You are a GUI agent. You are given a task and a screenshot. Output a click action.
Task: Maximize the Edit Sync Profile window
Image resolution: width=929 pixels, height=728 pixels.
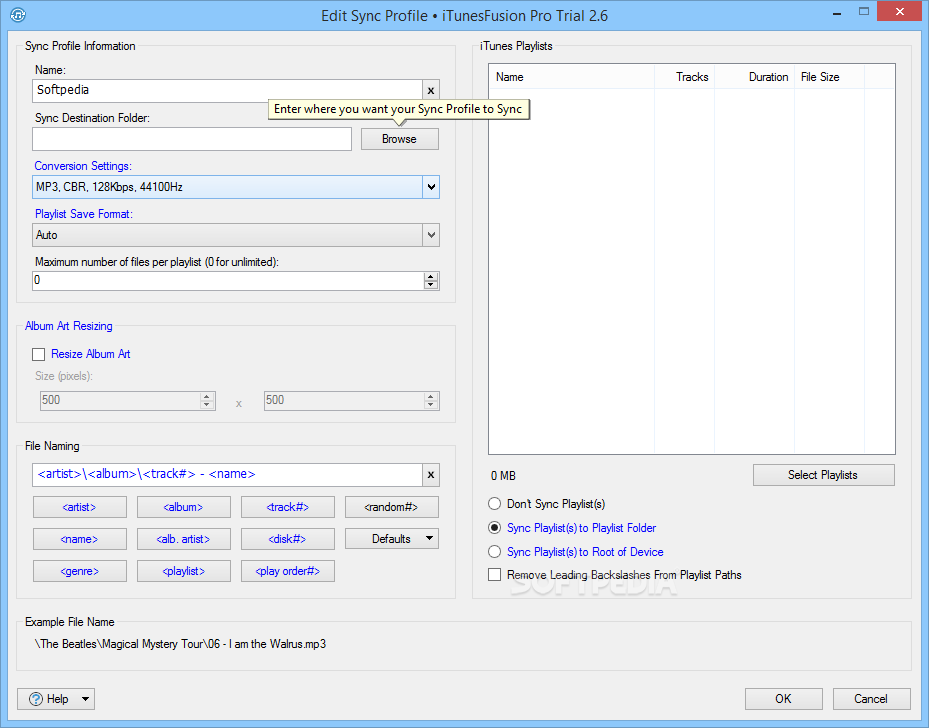point(864,12)
